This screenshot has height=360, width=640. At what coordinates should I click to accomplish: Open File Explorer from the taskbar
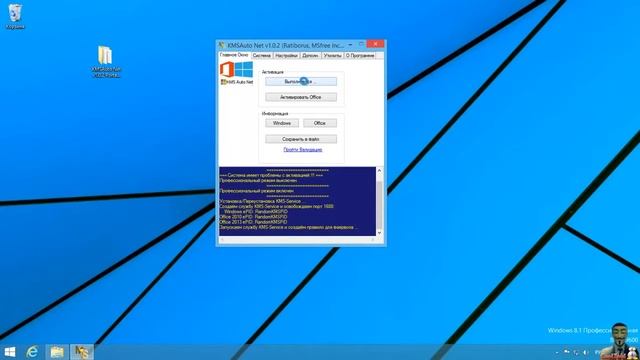(57, 352)
